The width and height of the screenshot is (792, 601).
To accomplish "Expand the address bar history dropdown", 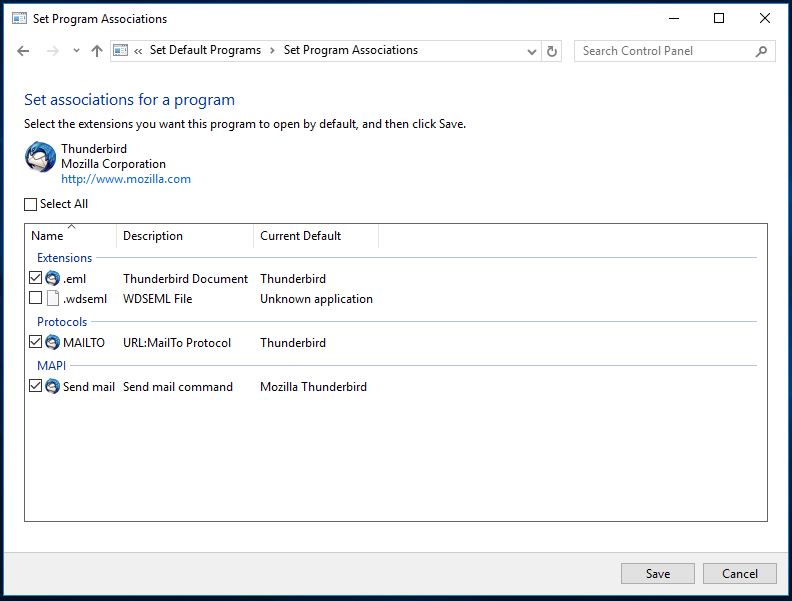I will click(531, 52).
